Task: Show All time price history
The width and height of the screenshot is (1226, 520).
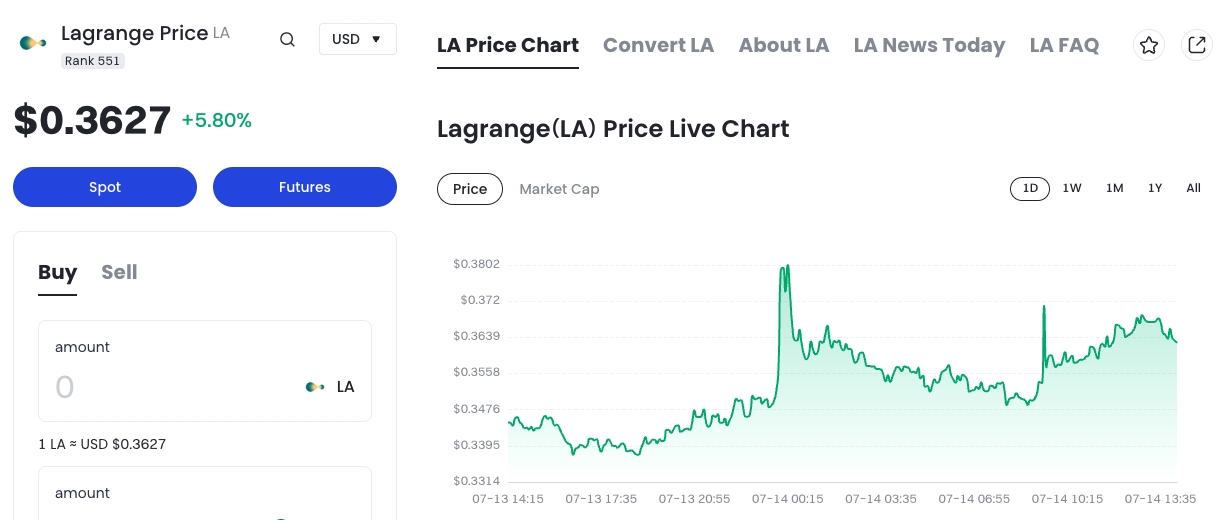Action: click(1193, 188)
